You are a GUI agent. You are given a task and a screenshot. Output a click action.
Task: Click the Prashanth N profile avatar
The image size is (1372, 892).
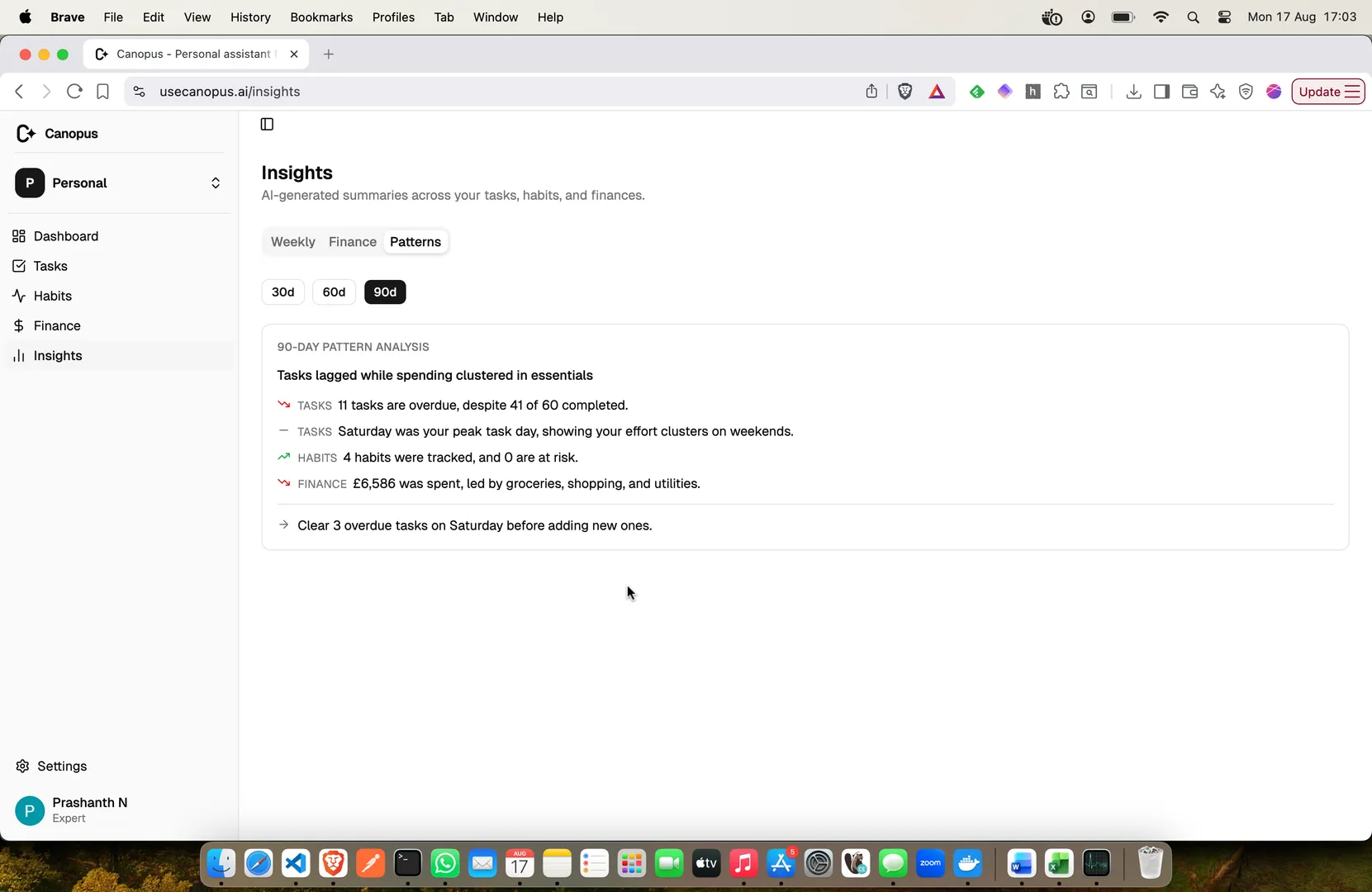30,810
